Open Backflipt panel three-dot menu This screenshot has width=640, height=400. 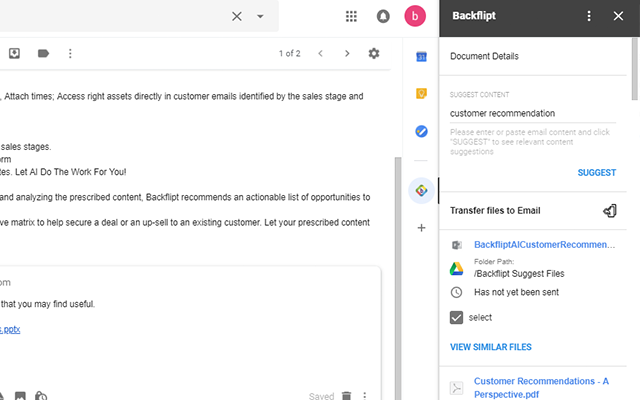589,16
